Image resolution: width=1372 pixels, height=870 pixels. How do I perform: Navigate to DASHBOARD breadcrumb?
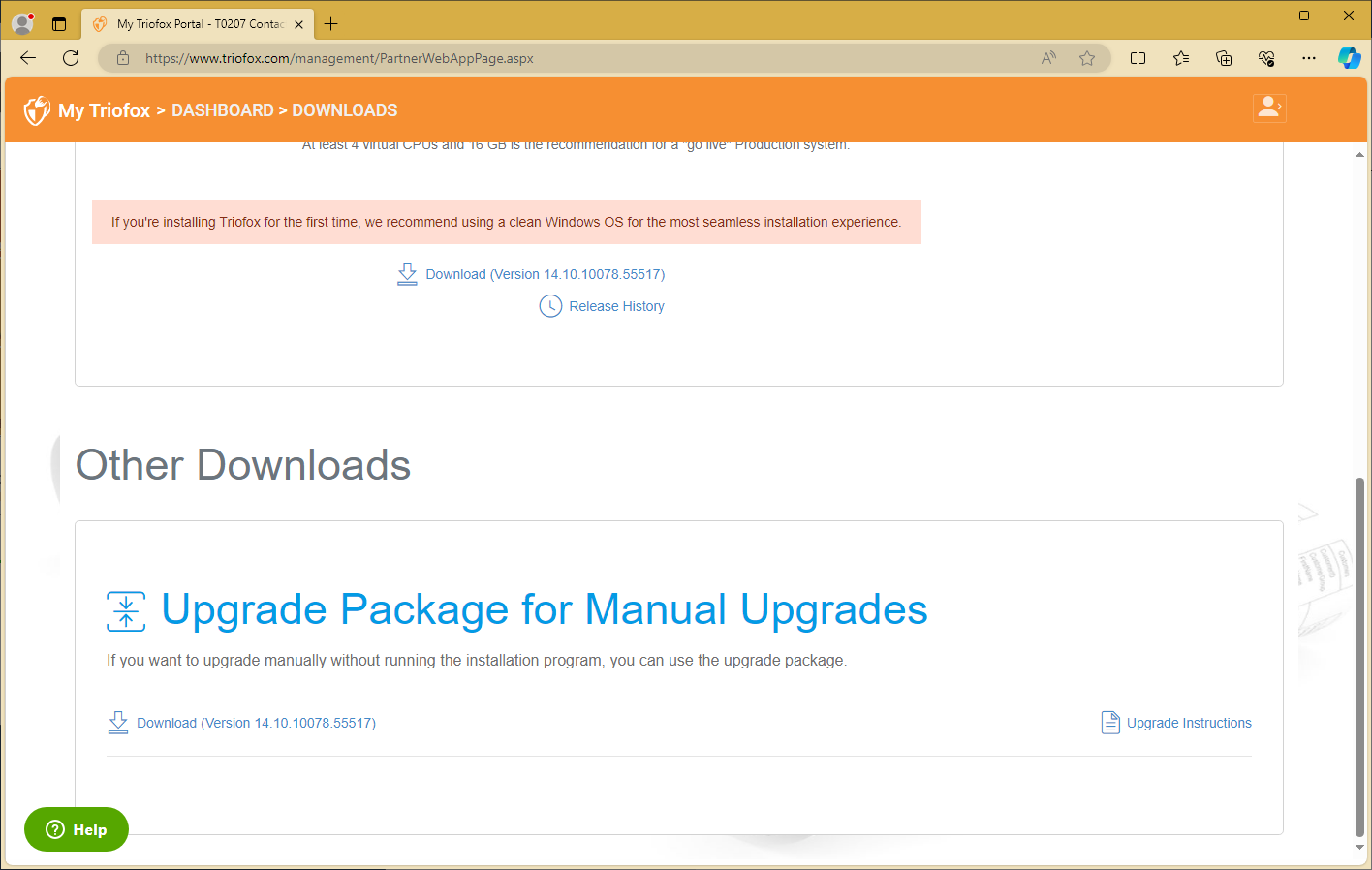pos(223,110)
